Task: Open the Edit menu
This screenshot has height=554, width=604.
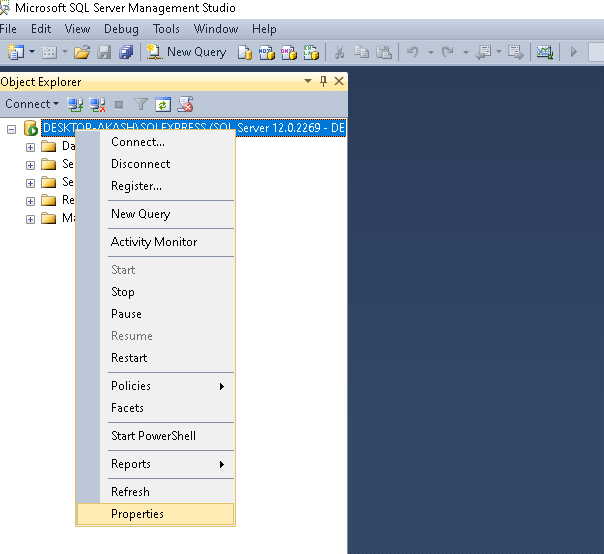Action: [41, 29]
